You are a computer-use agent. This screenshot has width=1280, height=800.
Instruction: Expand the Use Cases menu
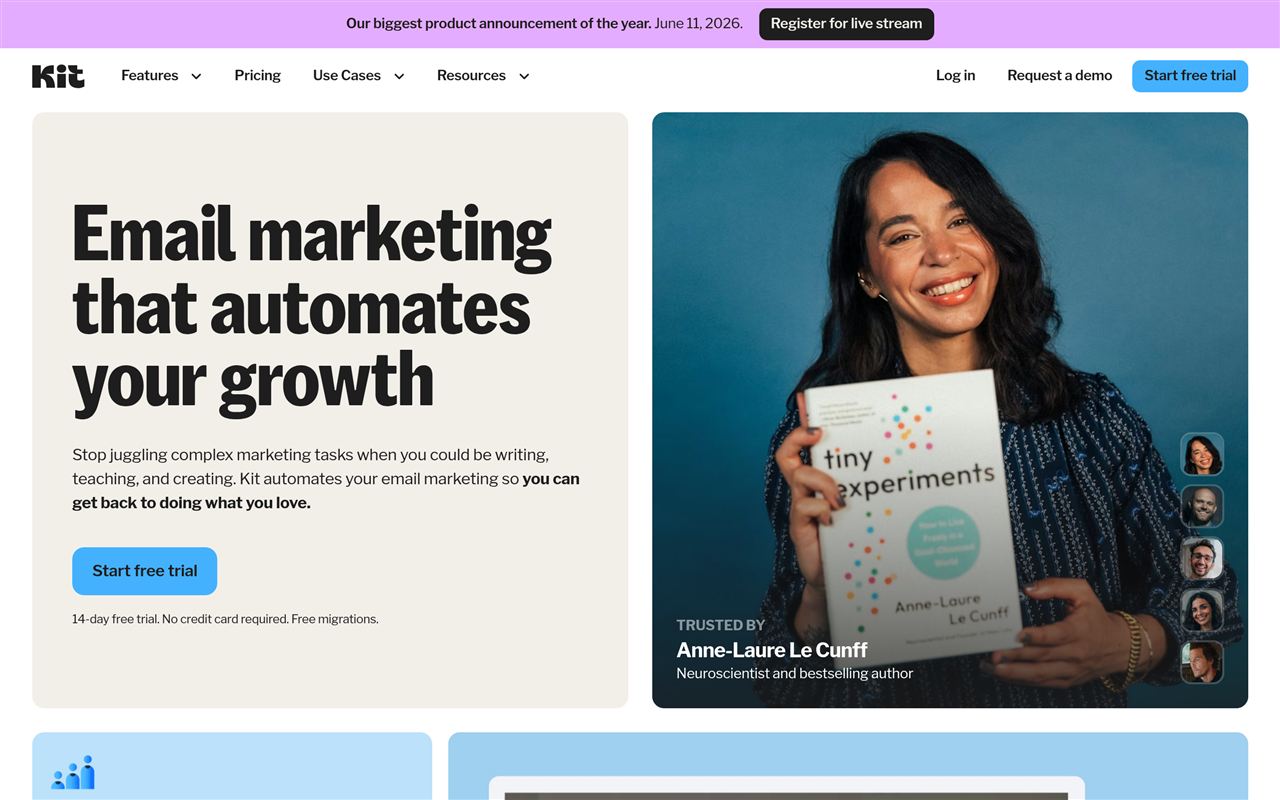(358, 75)
